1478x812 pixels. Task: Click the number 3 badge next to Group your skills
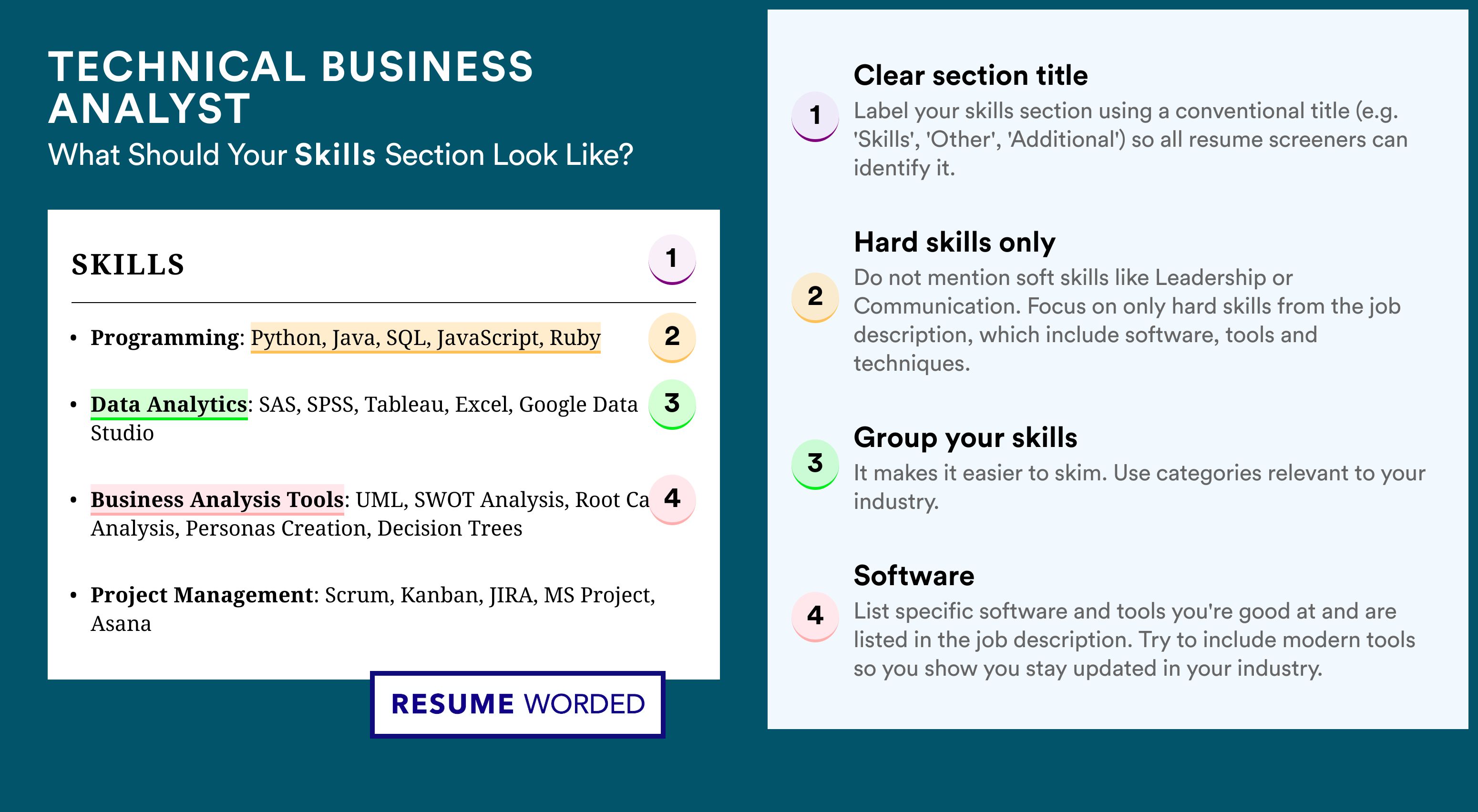(815, 465)
